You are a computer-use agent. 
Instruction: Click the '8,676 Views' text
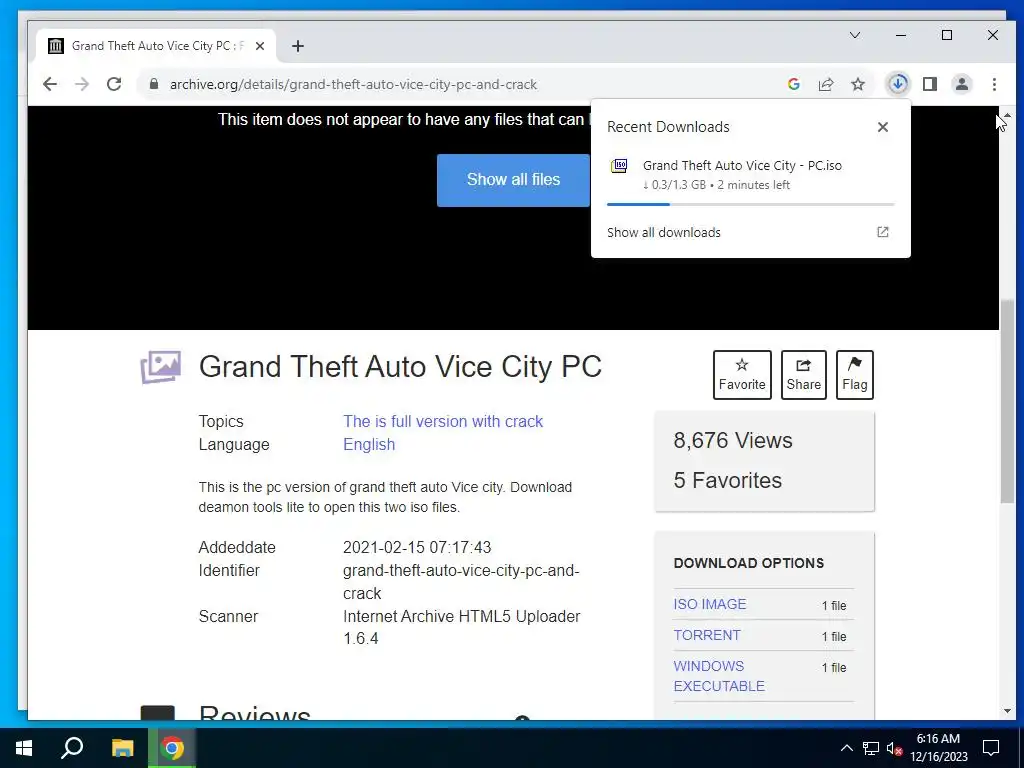(733, 440)
